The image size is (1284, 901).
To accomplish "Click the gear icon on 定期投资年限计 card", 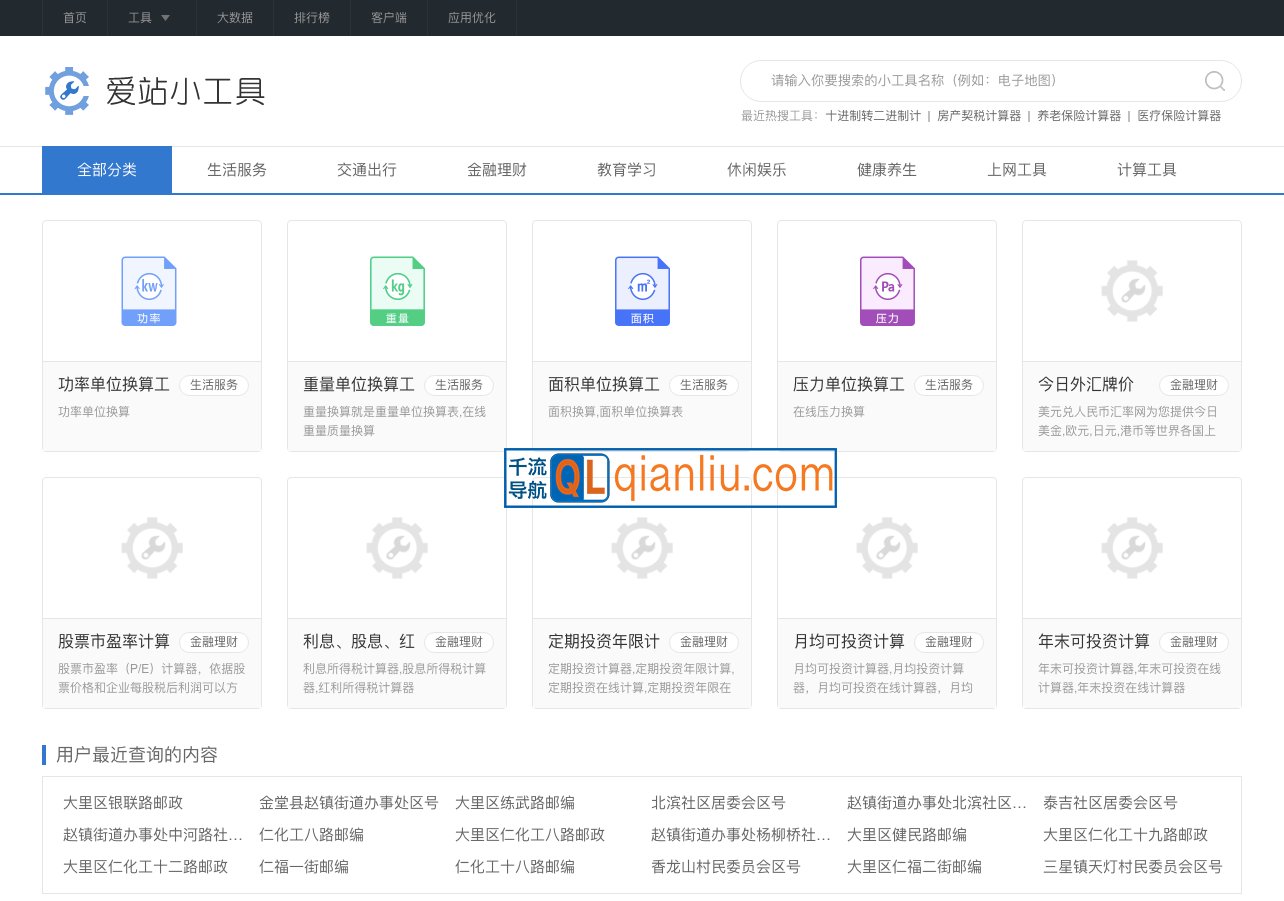I will point(641,548).
